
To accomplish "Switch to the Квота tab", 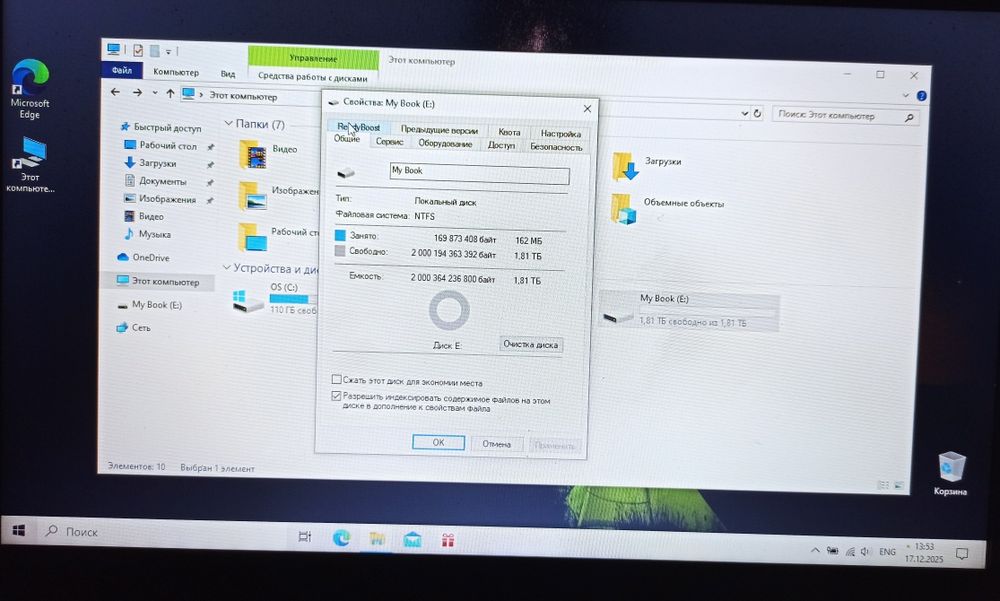I will point(509,131).
